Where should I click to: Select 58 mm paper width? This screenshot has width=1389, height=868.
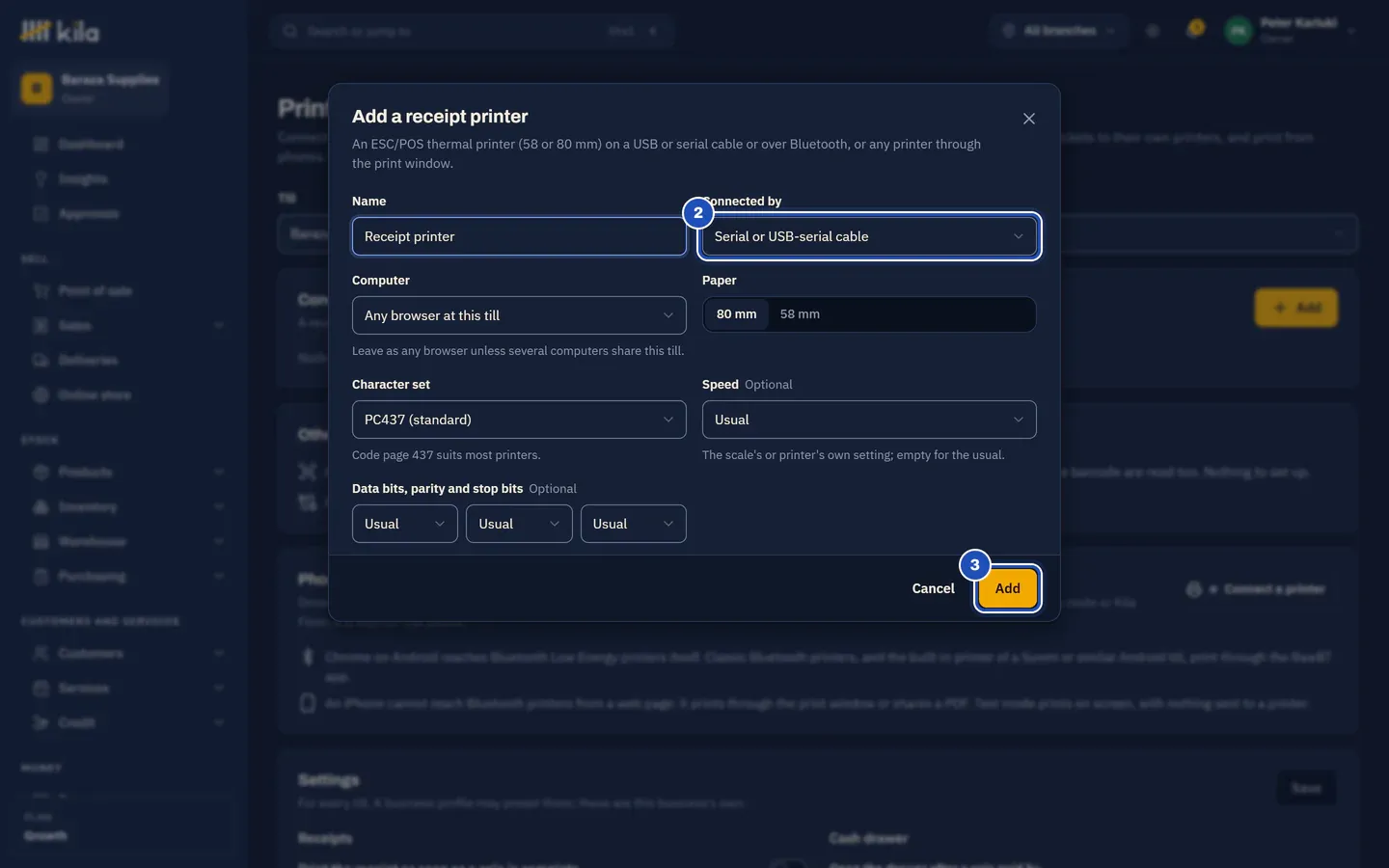(800, 314)
